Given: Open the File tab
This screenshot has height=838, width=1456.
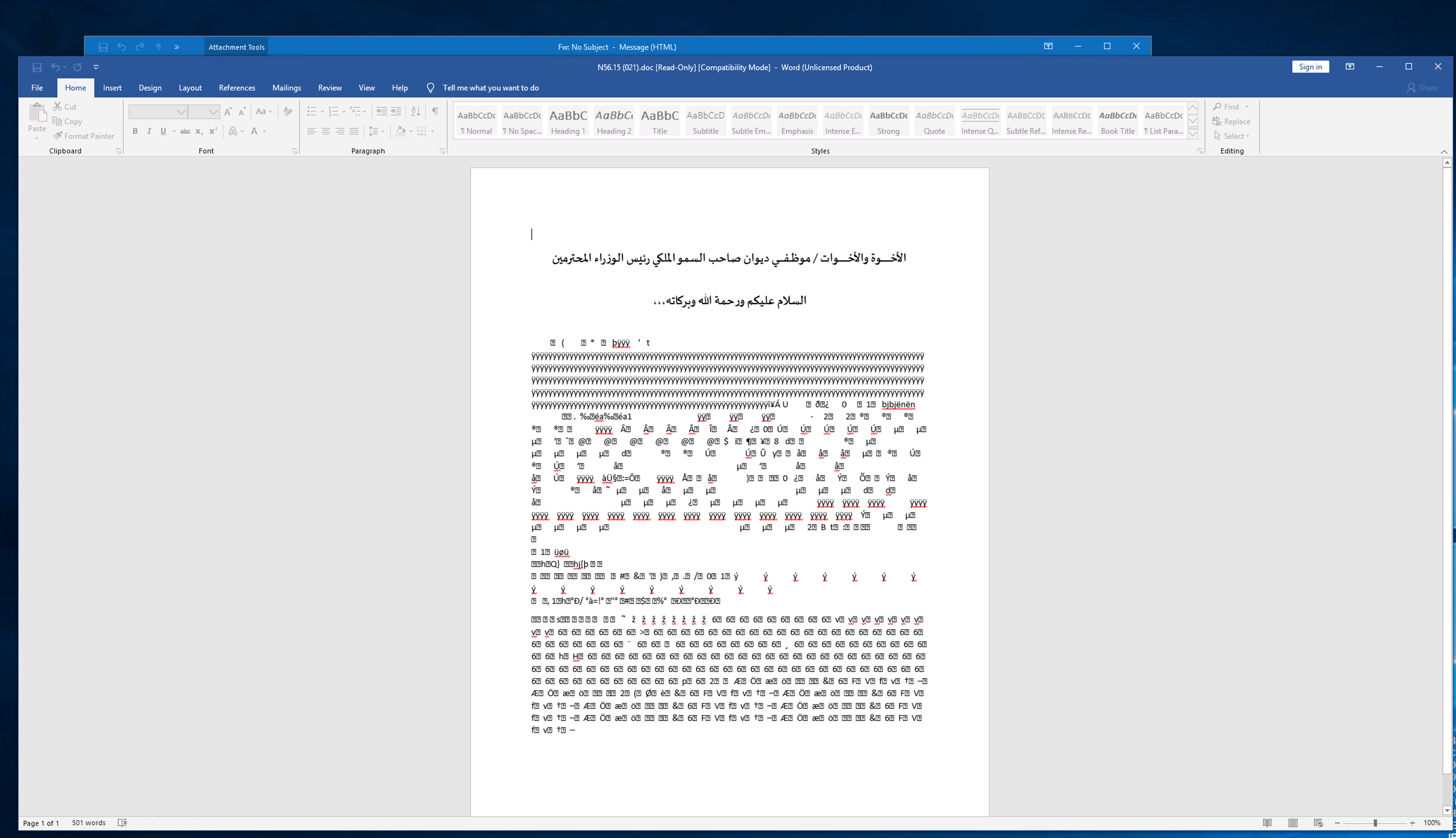Looking at the screenshot, I should tap(37, 87).
